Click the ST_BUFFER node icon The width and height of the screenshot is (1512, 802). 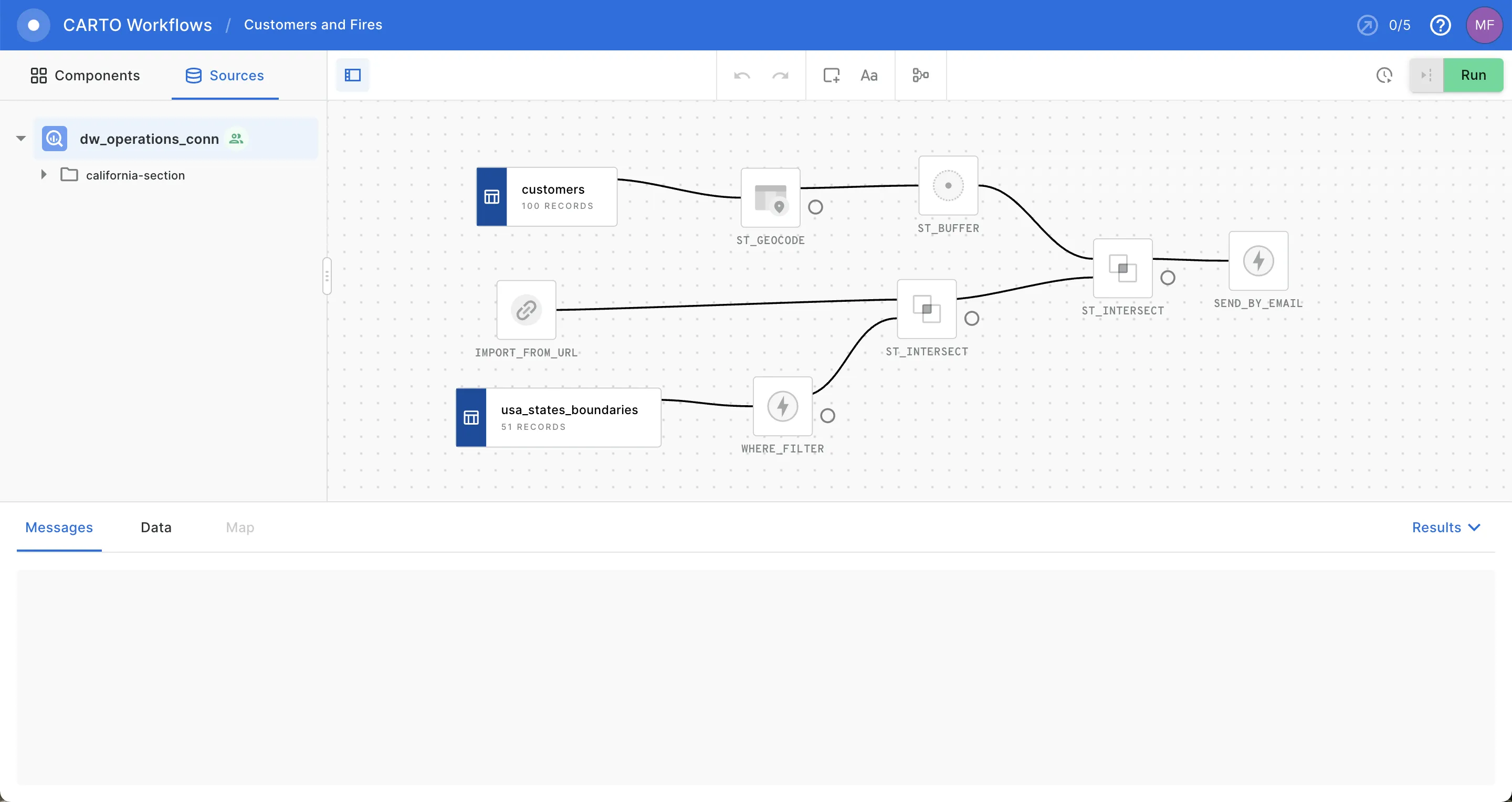(x=948, y=185)
